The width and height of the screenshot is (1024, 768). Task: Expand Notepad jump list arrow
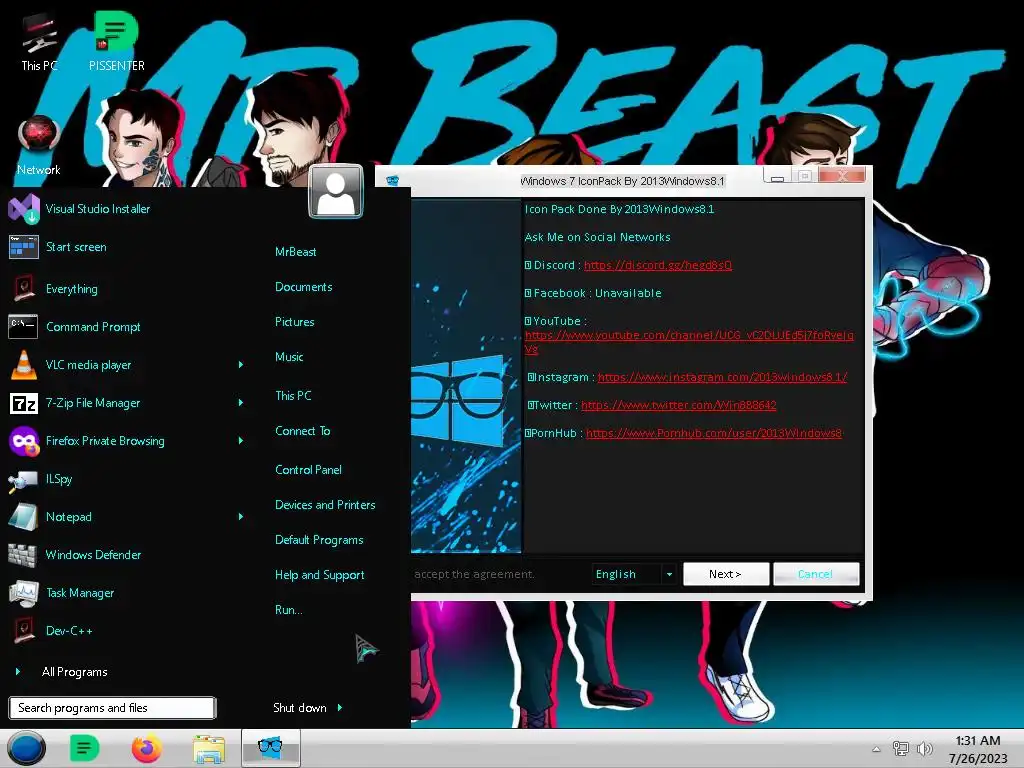[241, 517]
